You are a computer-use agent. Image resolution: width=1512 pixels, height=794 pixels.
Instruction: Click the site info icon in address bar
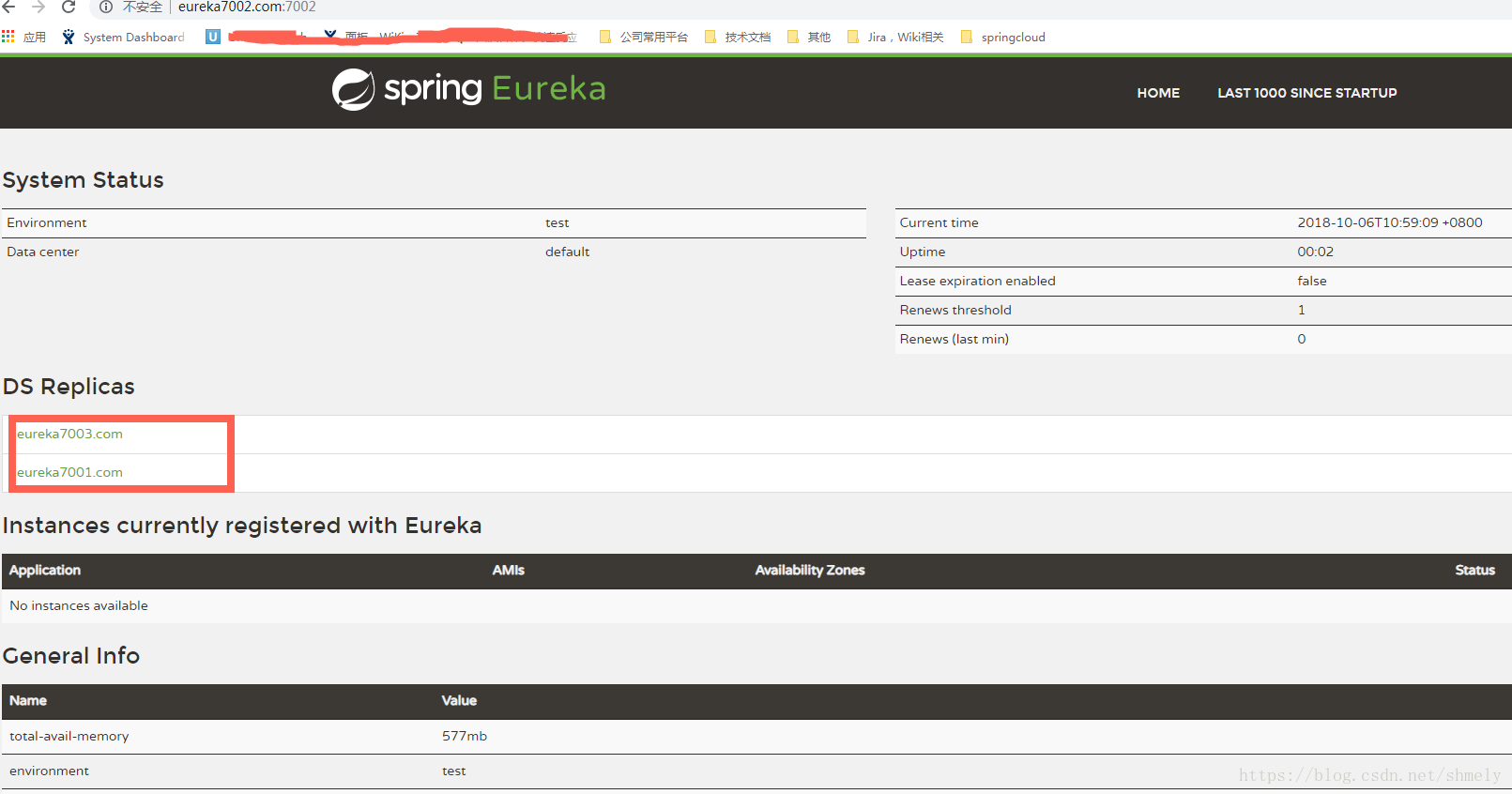click(x=106, y=7)
